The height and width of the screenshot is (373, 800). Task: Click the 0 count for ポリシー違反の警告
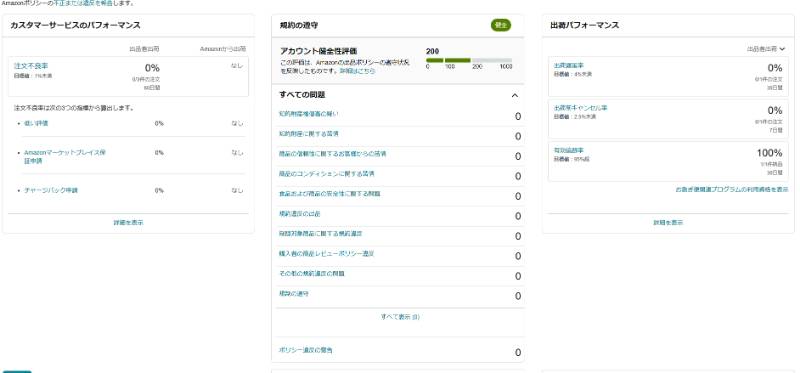point(518,353)
